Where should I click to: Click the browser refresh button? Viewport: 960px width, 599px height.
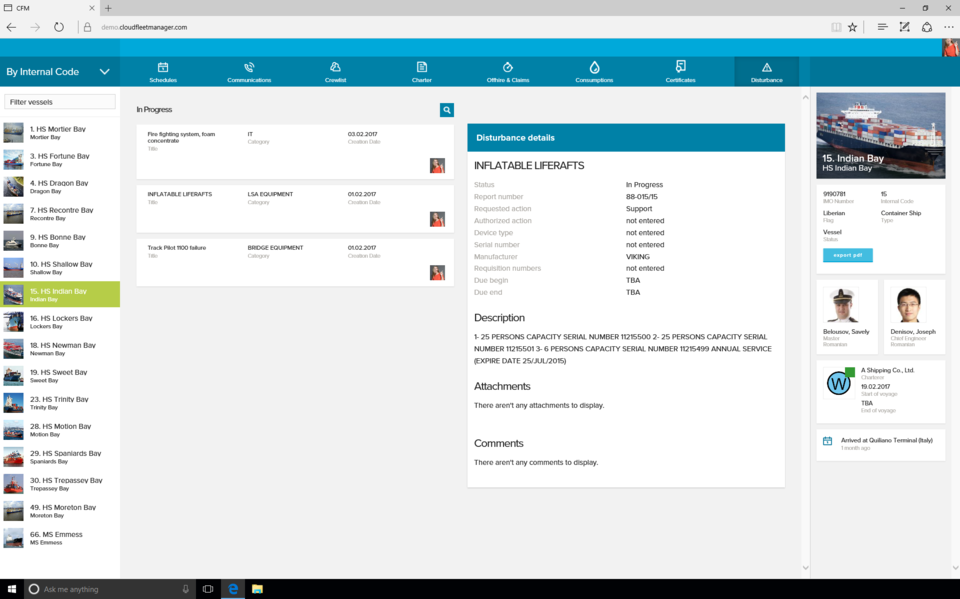pyautogui.click(x=59, y=27)
